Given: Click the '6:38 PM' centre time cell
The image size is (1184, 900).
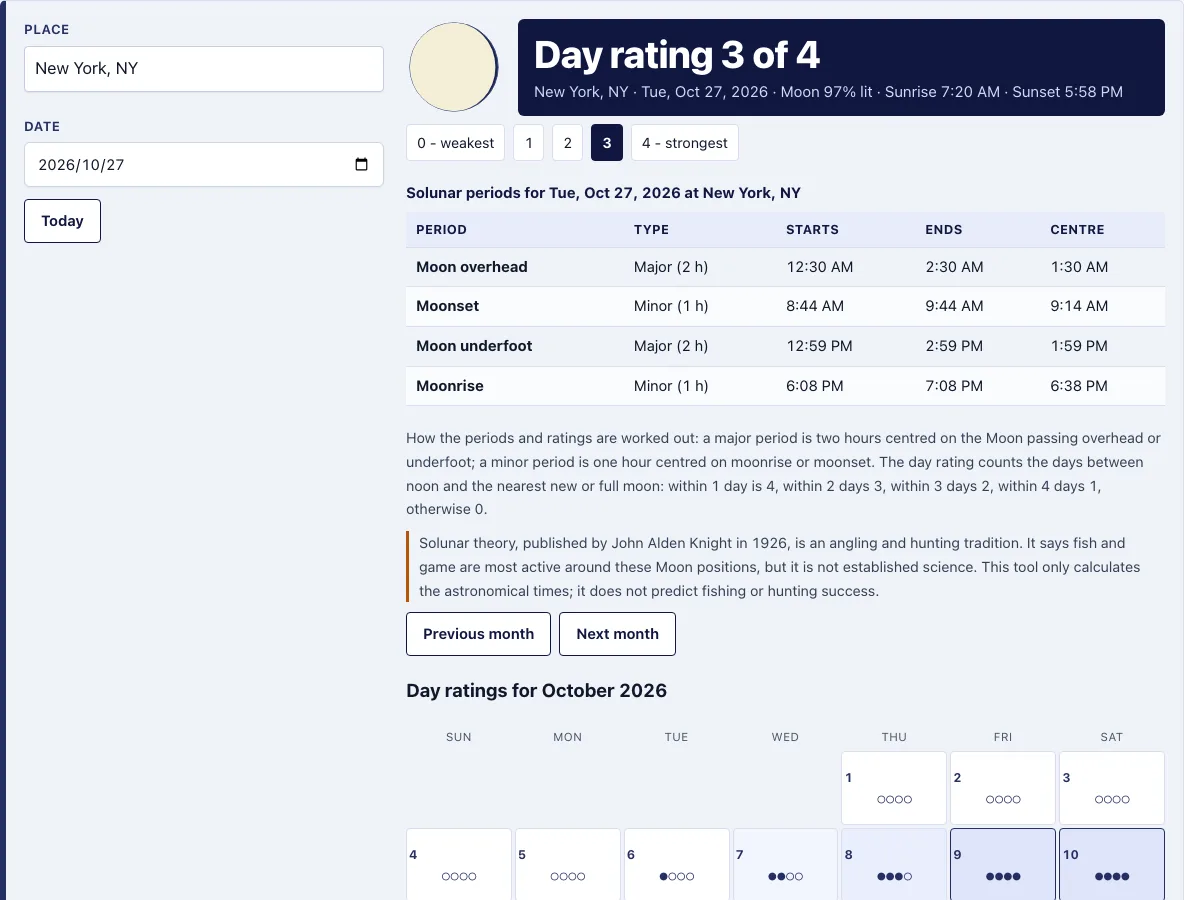Looking at the screenshot, I should (x=1079, y=387).
